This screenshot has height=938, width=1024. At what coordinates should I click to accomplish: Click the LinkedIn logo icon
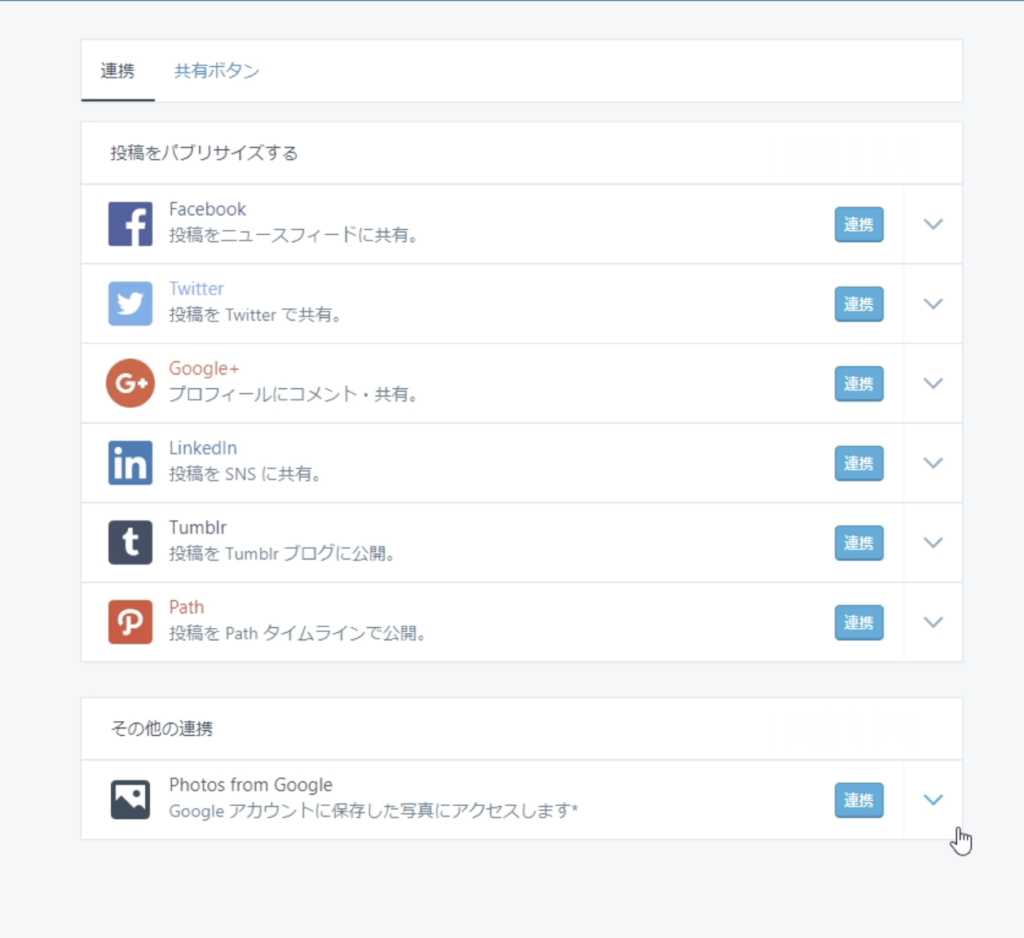click(x=130, y=462)
